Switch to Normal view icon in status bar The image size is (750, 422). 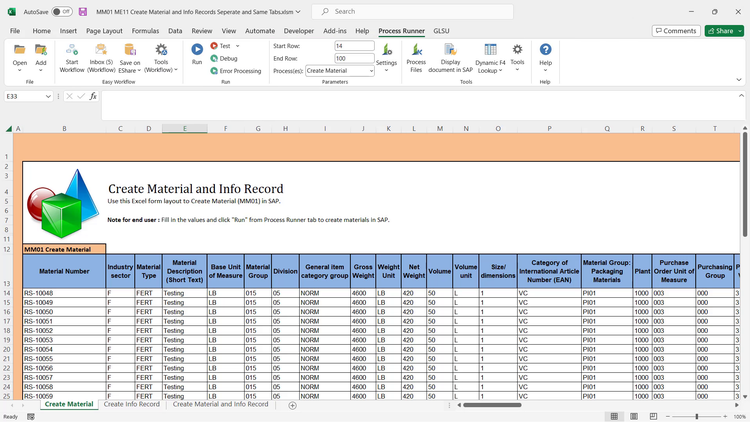(614, 416)
